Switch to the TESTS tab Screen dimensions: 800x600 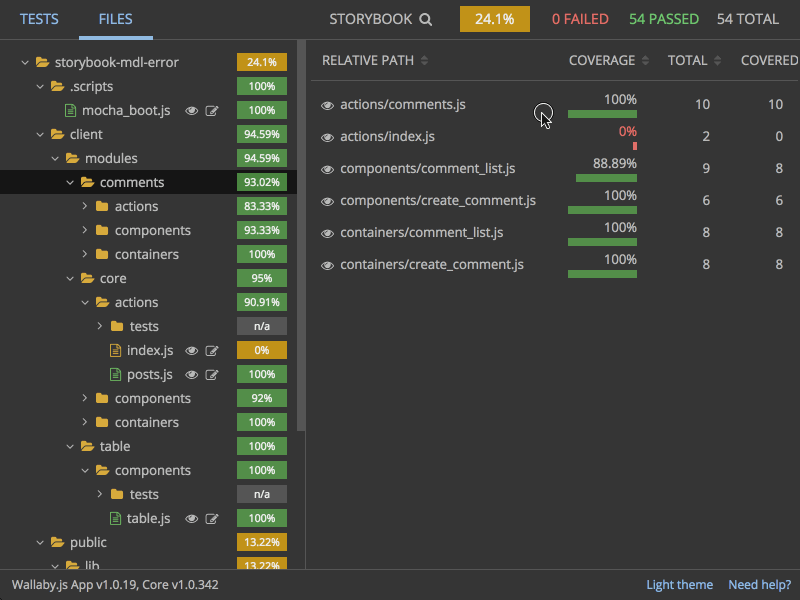point(39,19)
